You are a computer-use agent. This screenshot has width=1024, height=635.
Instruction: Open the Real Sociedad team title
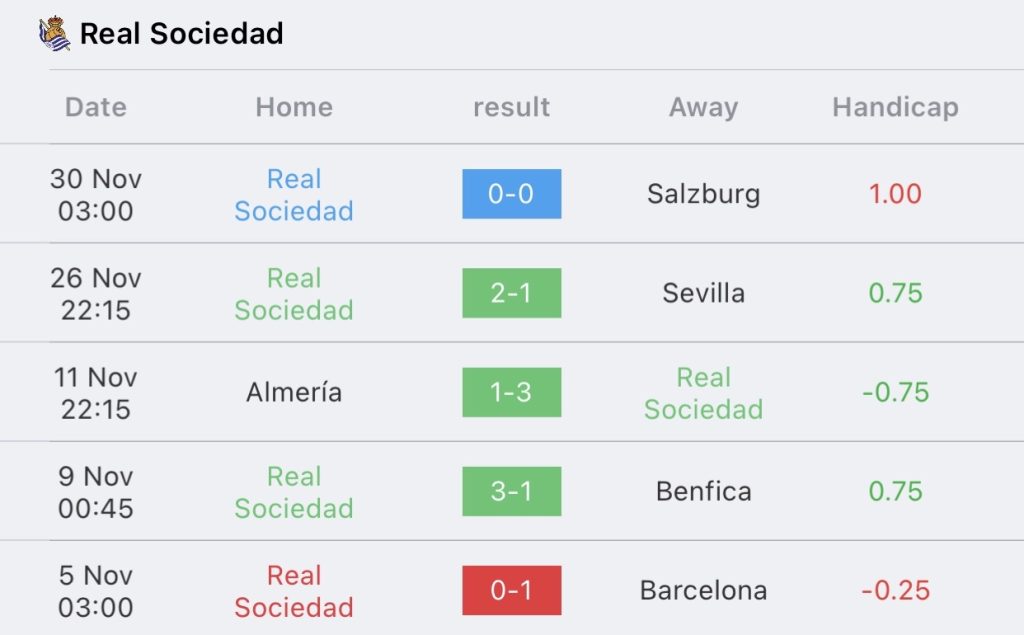point(182,33)
